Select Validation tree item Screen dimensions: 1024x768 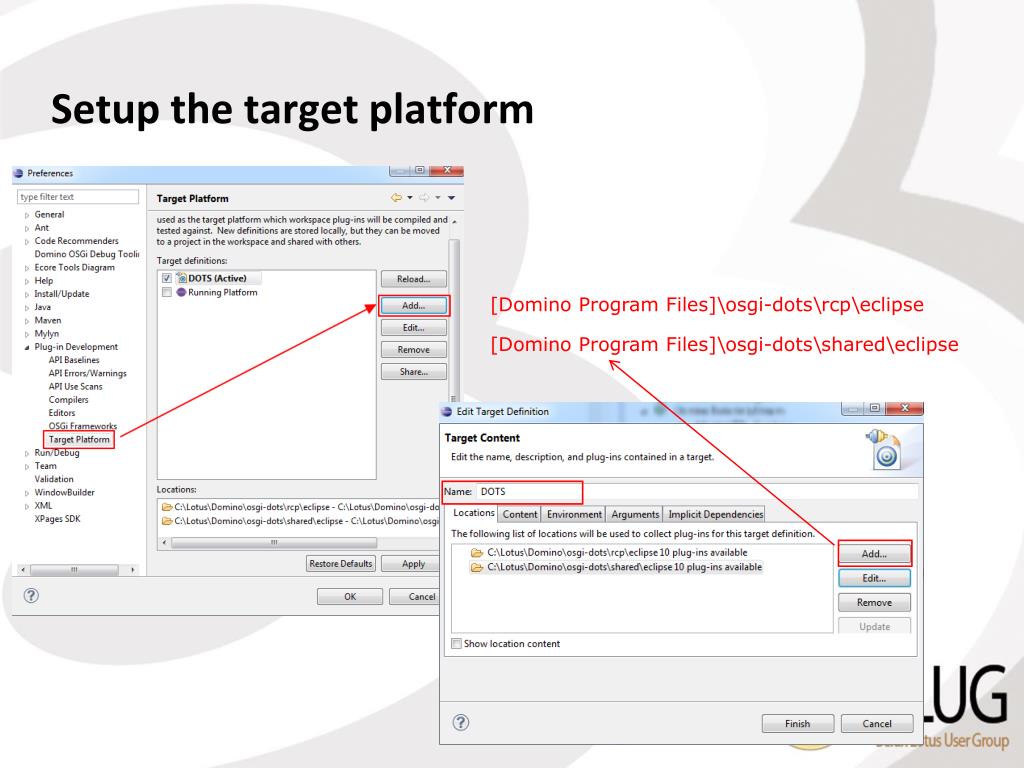(x=54, y=479)
